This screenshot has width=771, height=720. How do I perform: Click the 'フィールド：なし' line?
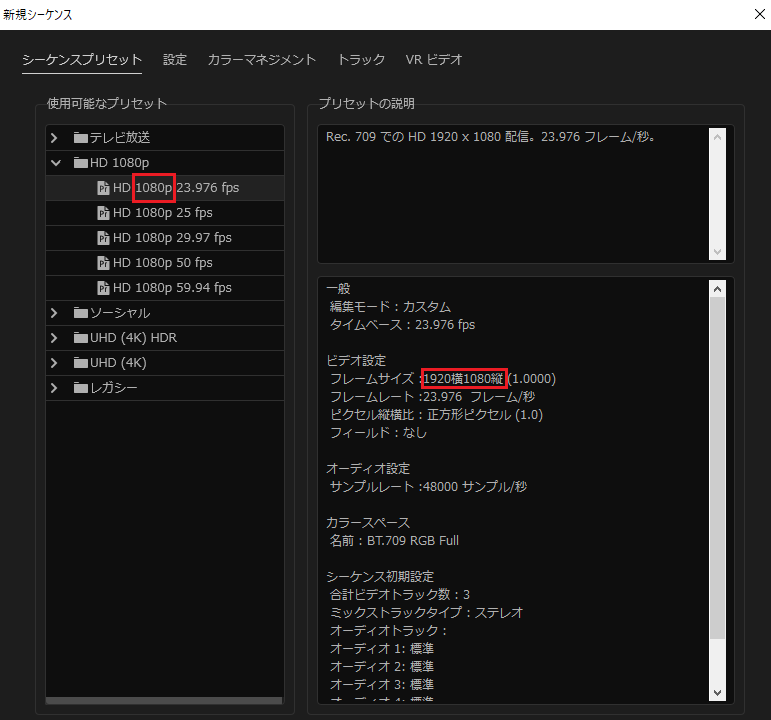(378, 433)
